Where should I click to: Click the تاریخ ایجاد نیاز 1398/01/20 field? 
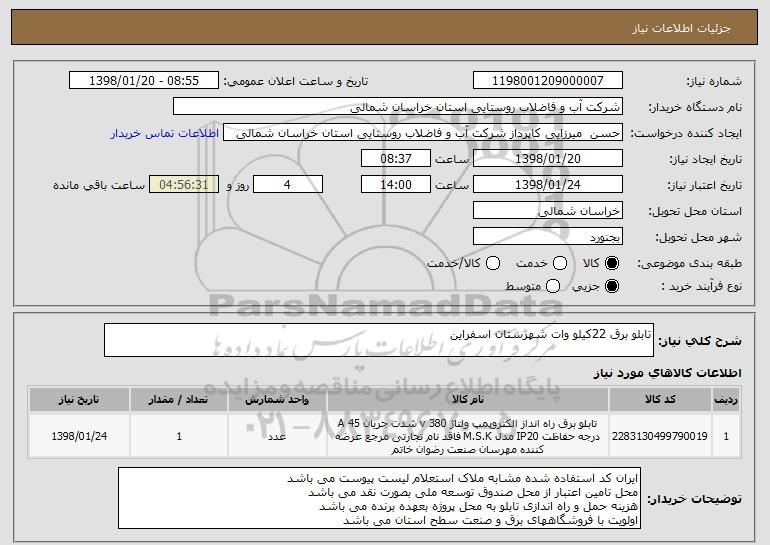pos(548,159)
